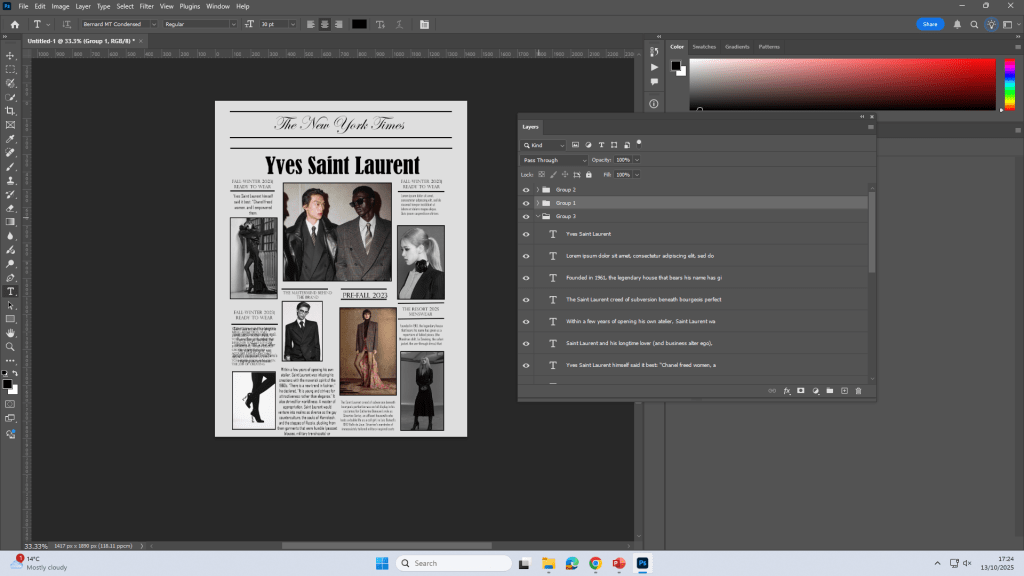Screen dimensions: 1024x576
Task: Click the black text color swatch
Action: pos(358,24)
